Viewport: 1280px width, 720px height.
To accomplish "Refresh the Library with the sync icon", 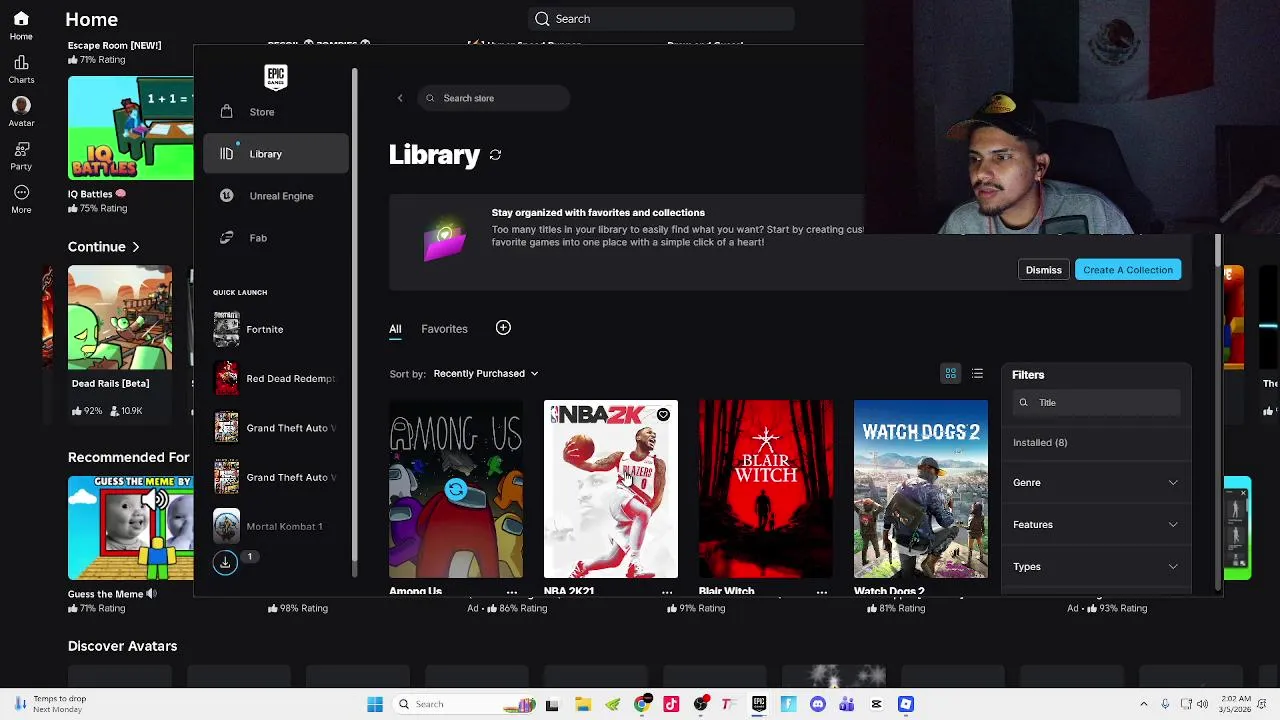I will click(495, 155).
